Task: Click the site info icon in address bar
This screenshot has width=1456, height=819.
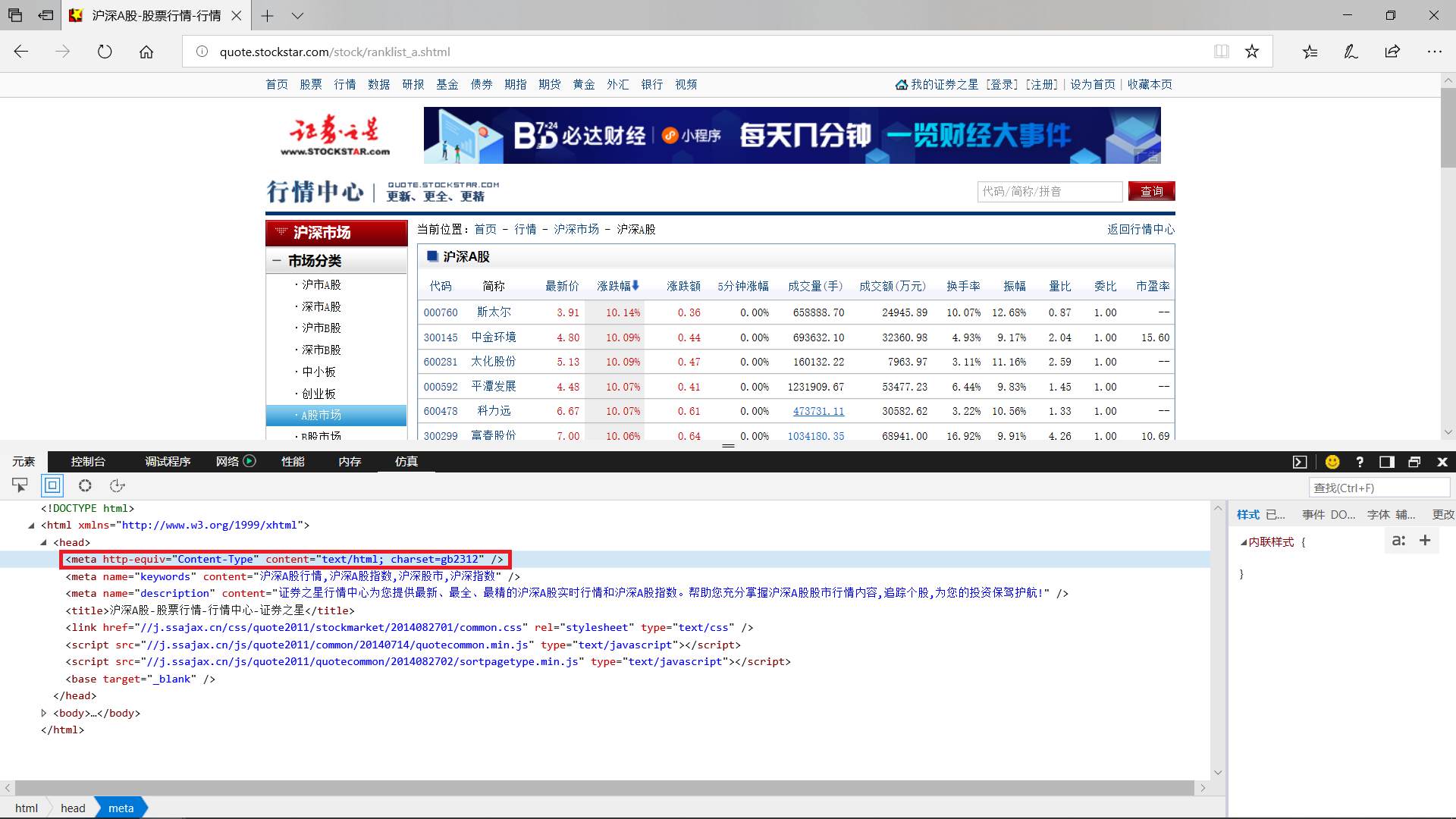Action: [x=202, y=52]
